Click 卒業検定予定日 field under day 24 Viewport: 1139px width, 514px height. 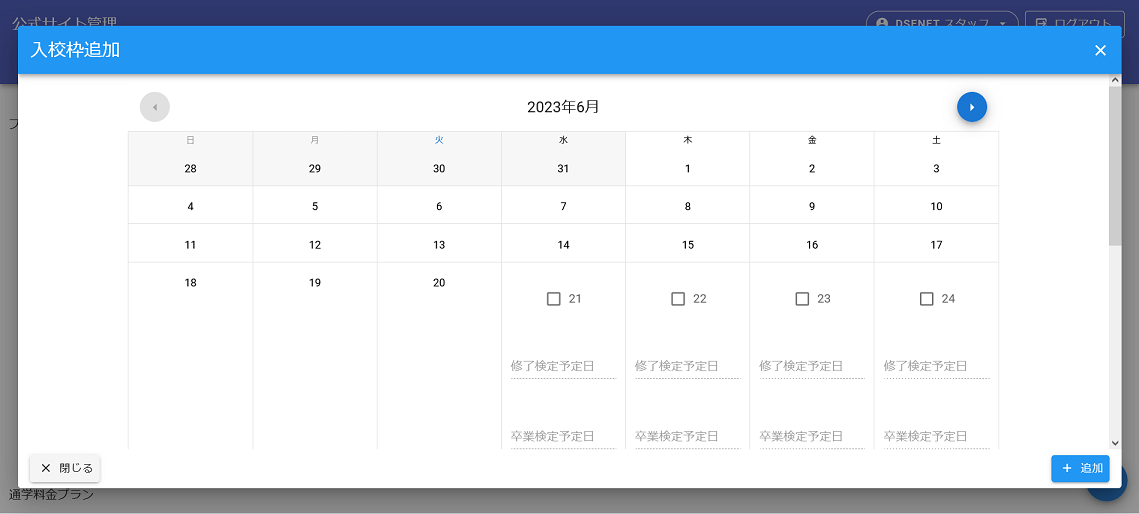click(x=935, y=436)
